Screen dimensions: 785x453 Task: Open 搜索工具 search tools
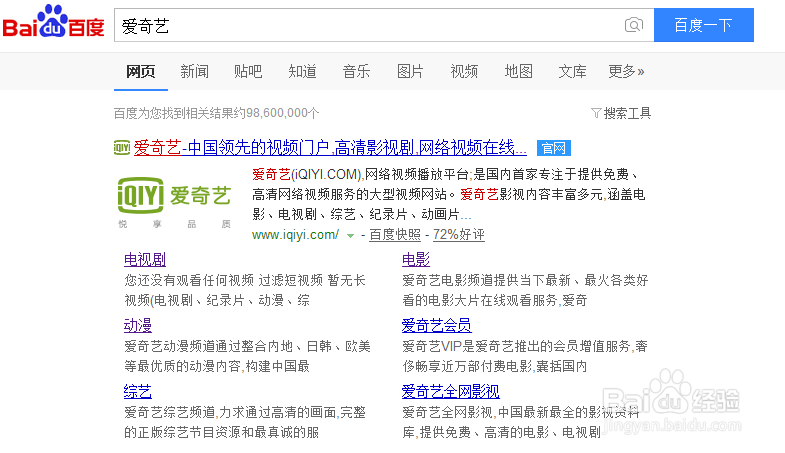click(627, 113)
